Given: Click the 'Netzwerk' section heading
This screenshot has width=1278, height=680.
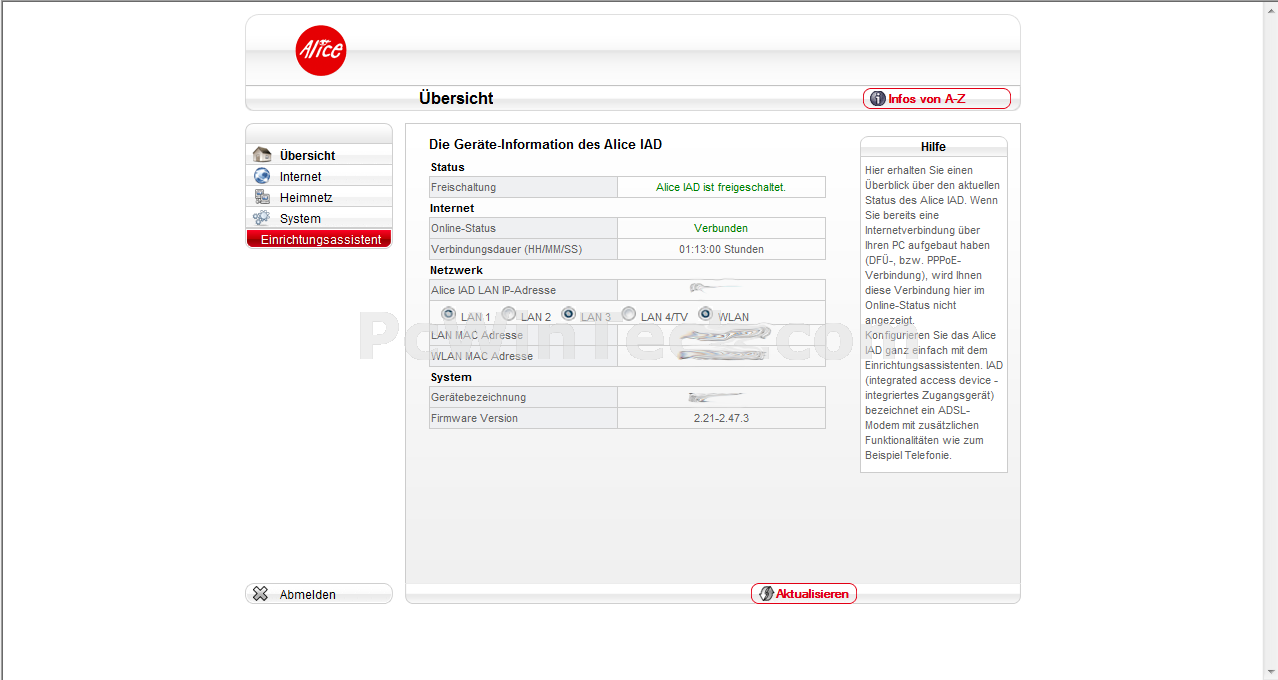Looking at the screenshot, I should coord(457,270).
